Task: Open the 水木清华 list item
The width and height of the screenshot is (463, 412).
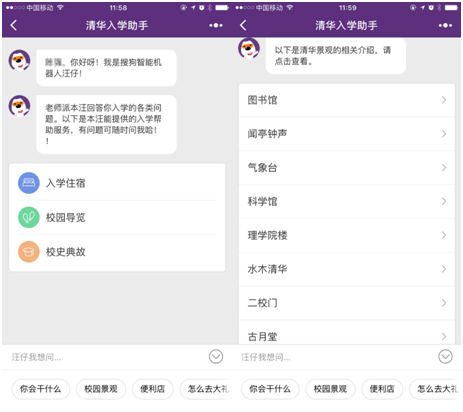Action: 347,269
